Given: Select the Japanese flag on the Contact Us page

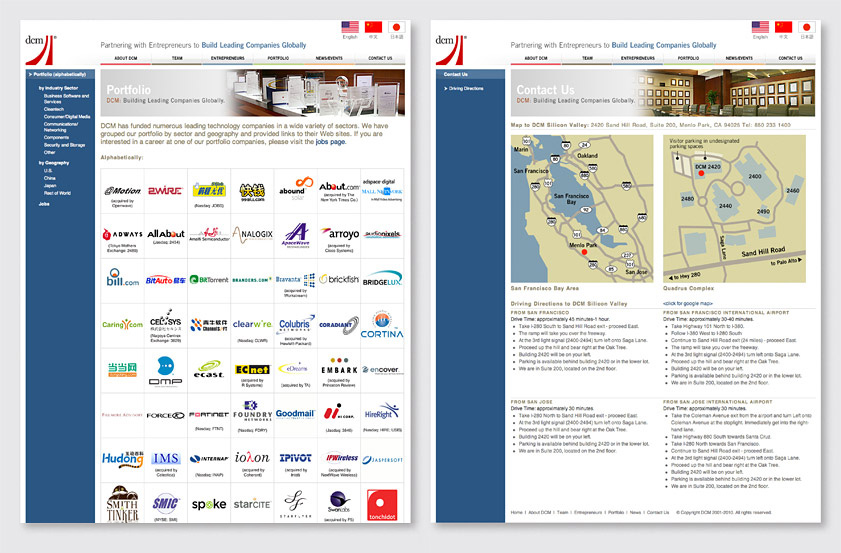Looking at the screenshot, I should [x=807, y=27].
